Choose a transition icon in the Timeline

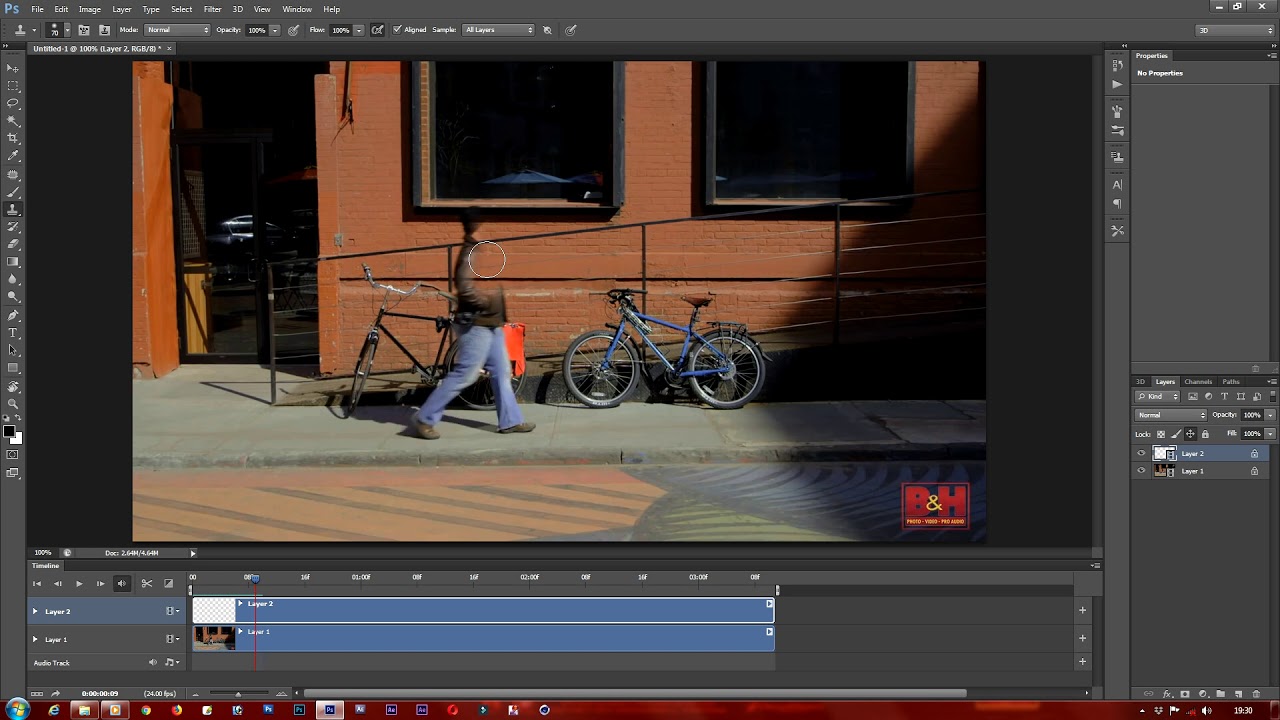point(168,583)
